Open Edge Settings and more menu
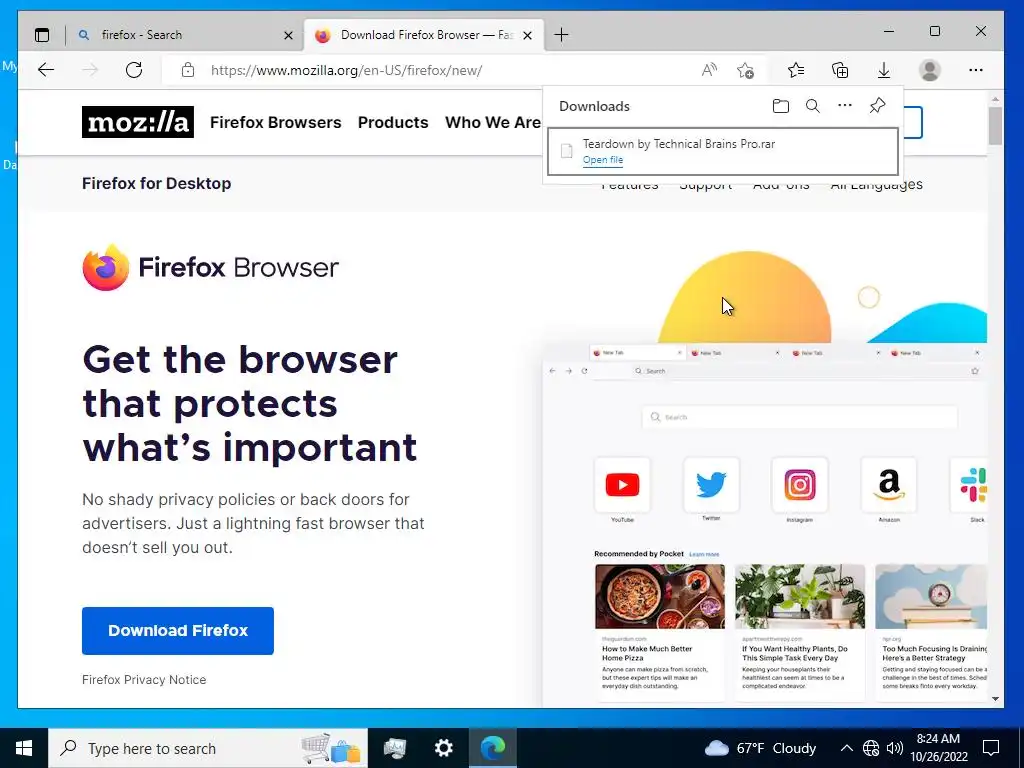This screenshot has width=1024, height=768. tap(976, 70)
